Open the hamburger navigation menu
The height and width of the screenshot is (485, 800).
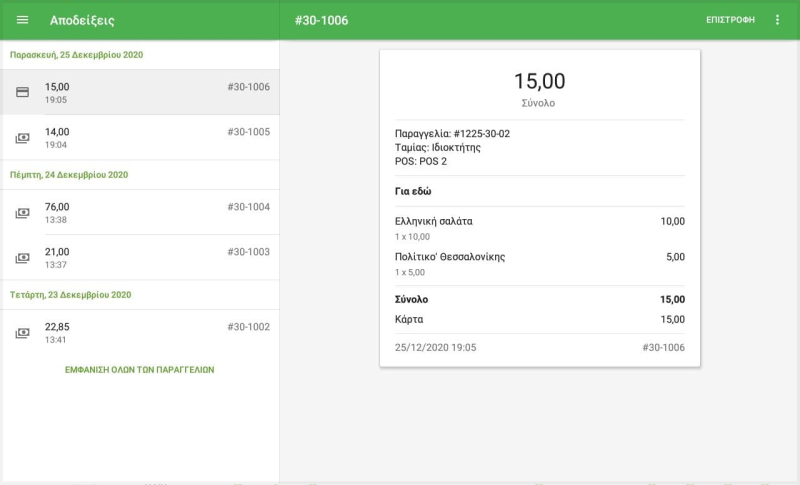click(x=23, y=20)
